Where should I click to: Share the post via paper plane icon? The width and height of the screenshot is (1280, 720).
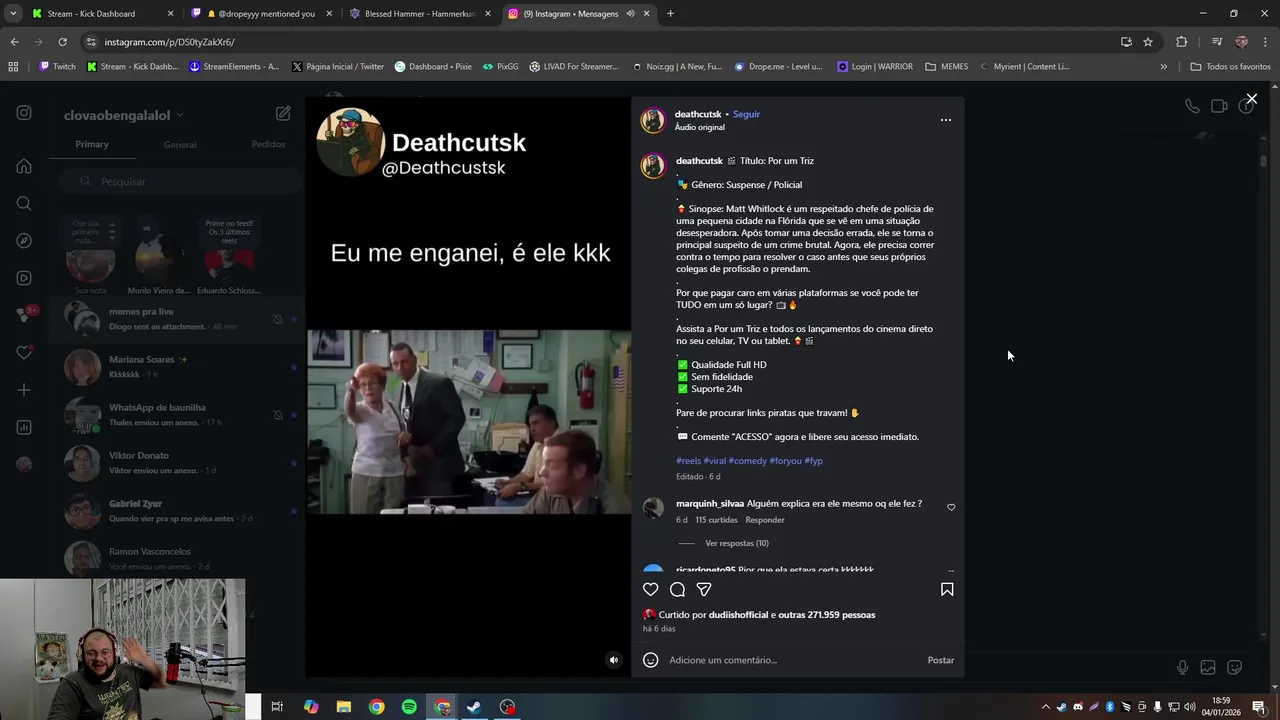[x=704, y=590]
